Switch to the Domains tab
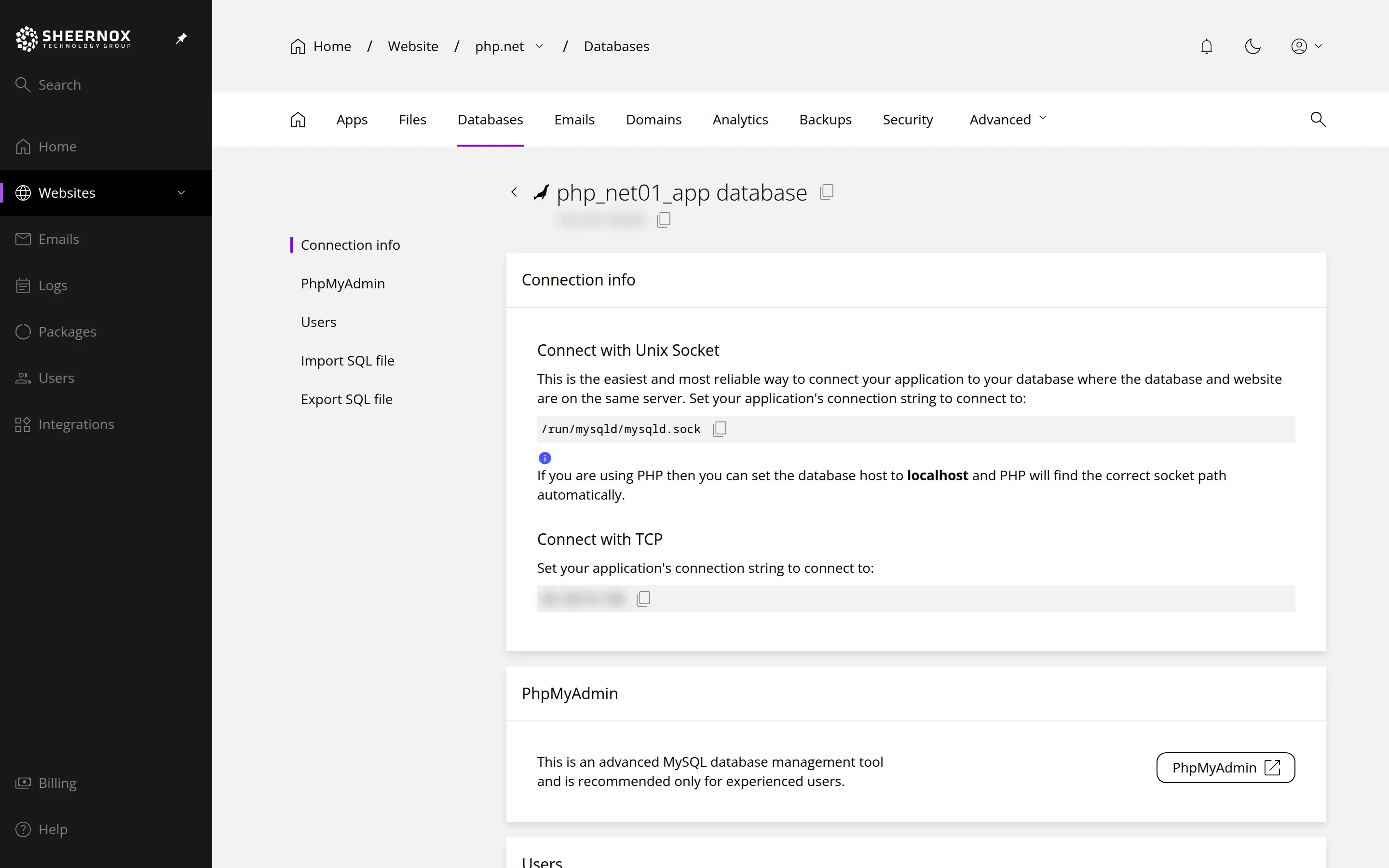The height and width of the screenshot is (868, 1389). point(654,120)
